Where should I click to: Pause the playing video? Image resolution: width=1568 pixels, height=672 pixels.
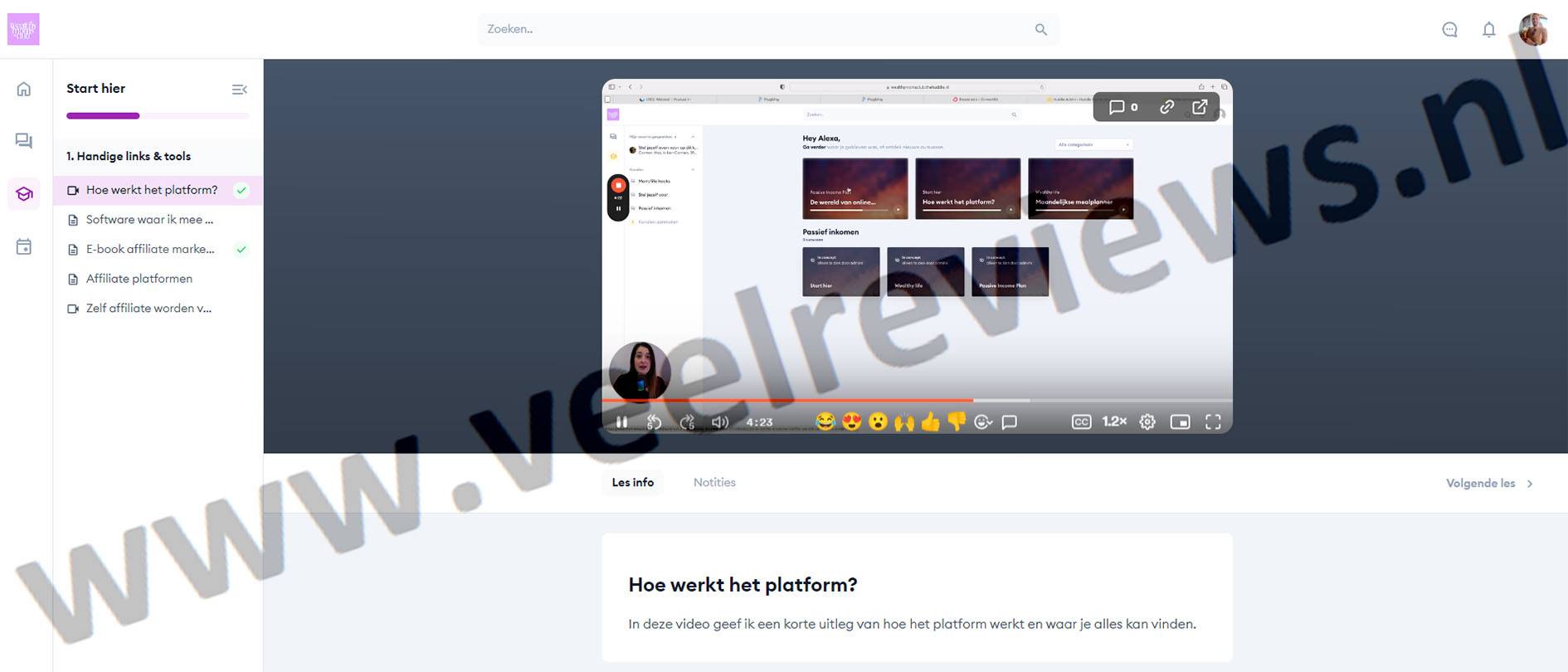[621, 421]
